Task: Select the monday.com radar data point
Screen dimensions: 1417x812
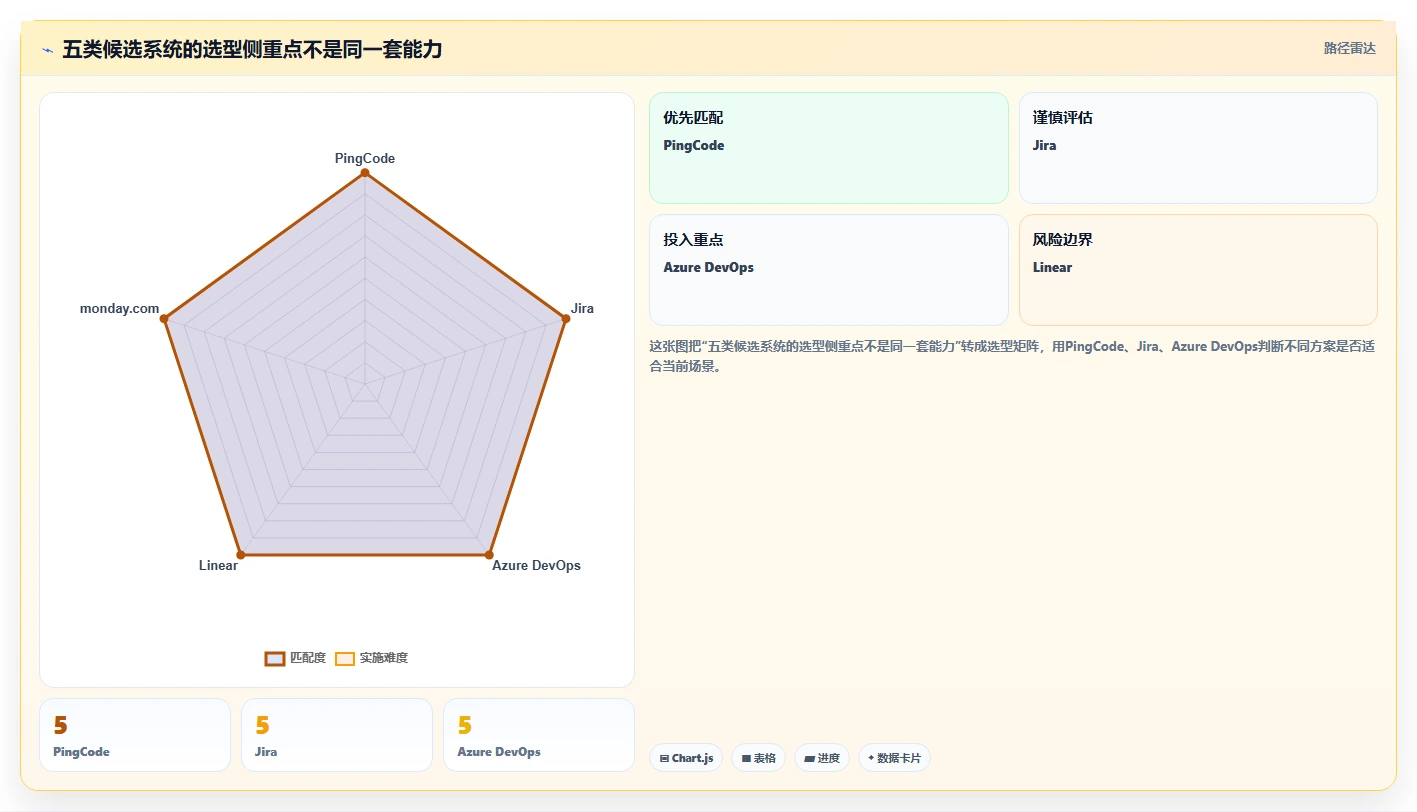Action: (x=165, y=318)
